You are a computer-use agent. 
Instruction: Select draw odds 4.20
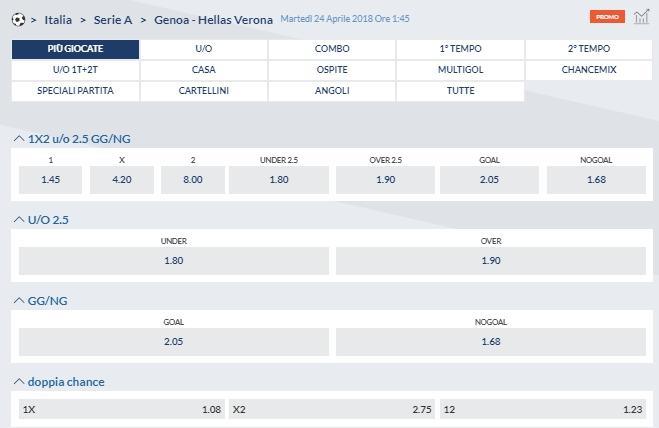pyautogui.click(x=122, y=180)
